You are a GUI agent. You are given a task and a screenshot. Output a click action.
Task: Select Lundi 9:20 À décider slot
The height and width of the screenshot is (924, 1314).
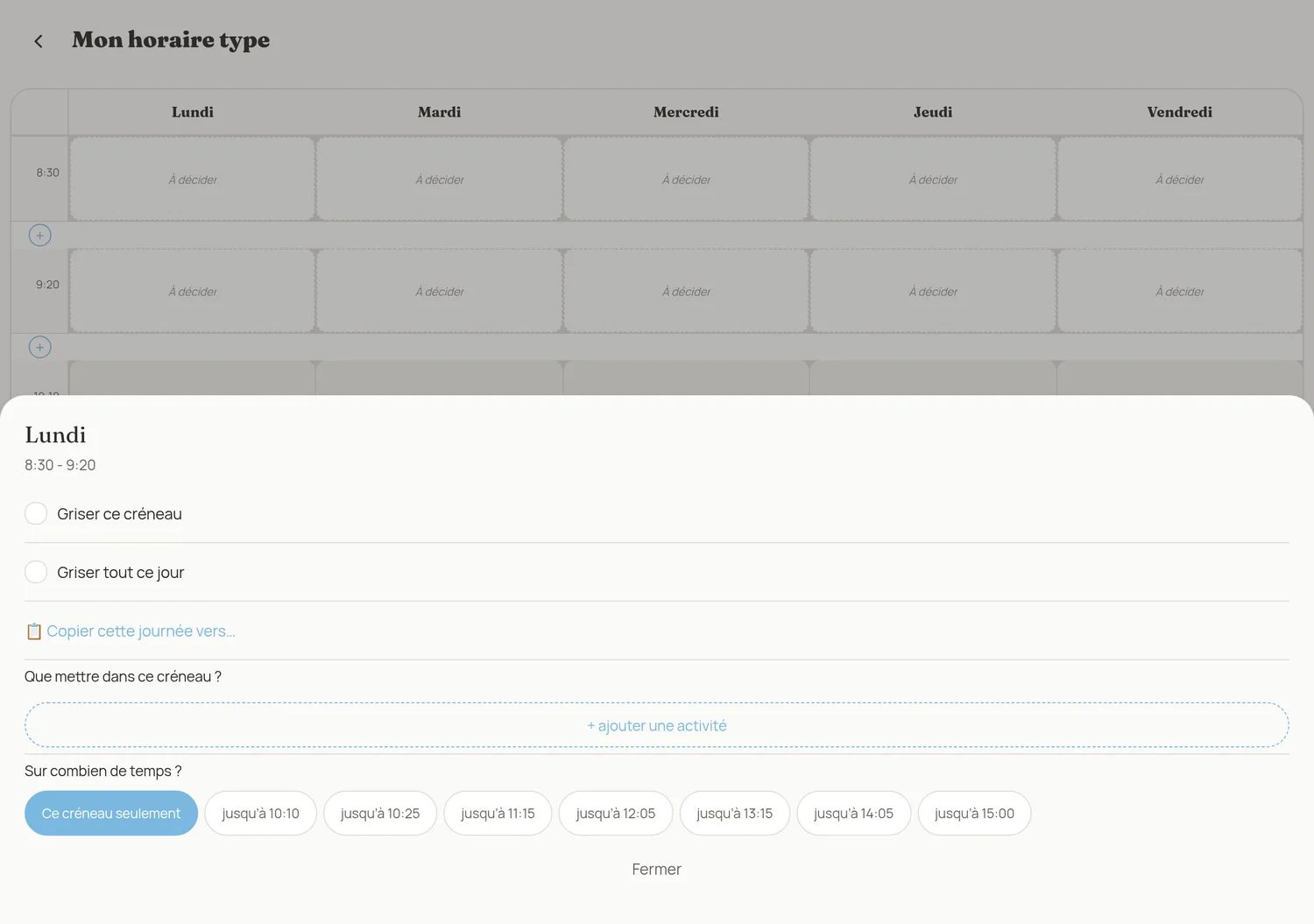point(193,291)
